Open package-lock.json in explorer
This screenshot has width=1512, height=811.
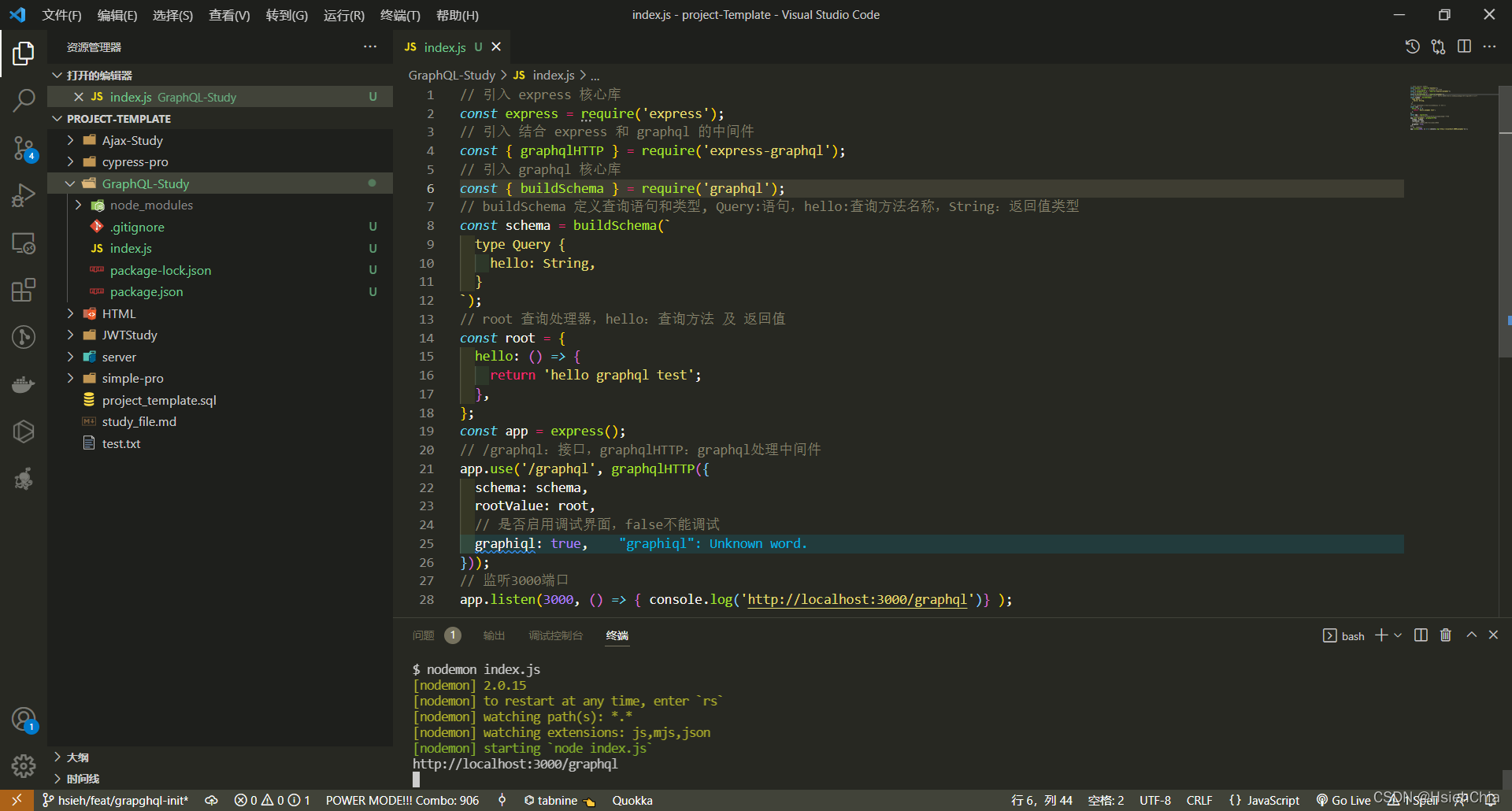(220, 270)
